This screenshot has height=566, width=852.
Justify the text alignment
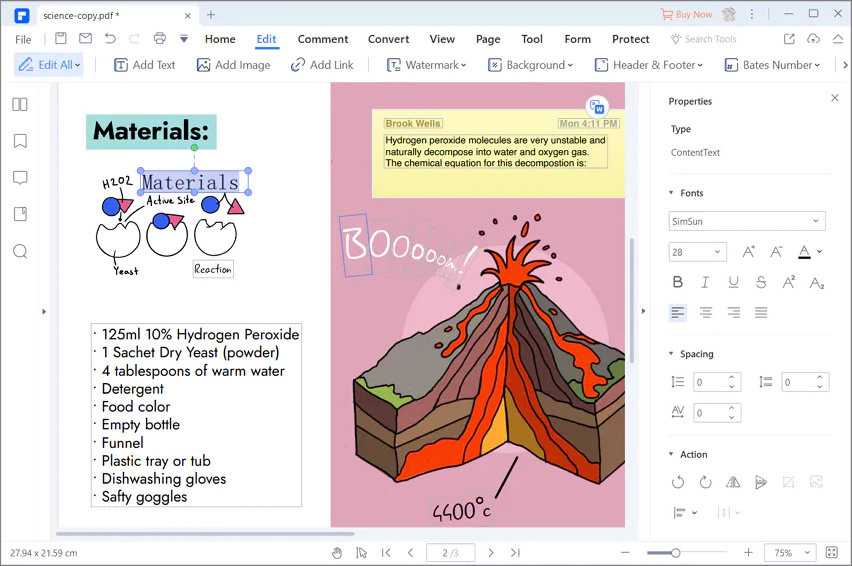pyautogui.click(x=761, y=312)
